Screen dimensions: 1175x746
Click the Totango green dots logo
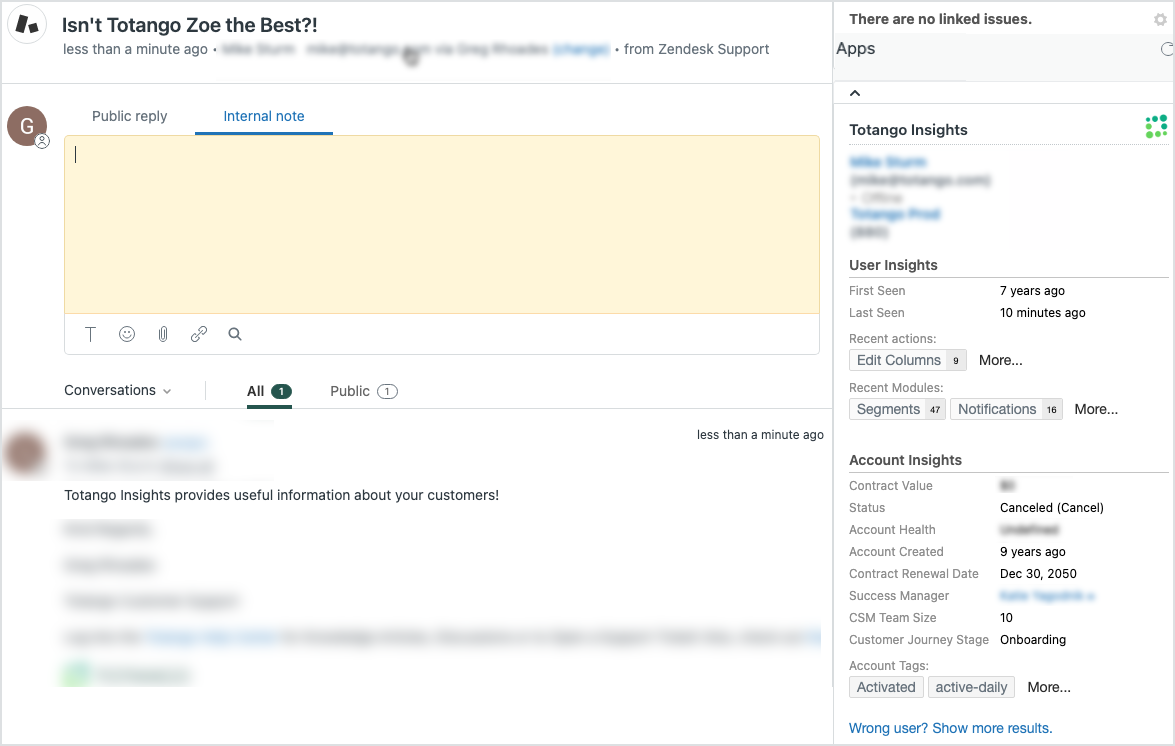1156,126
